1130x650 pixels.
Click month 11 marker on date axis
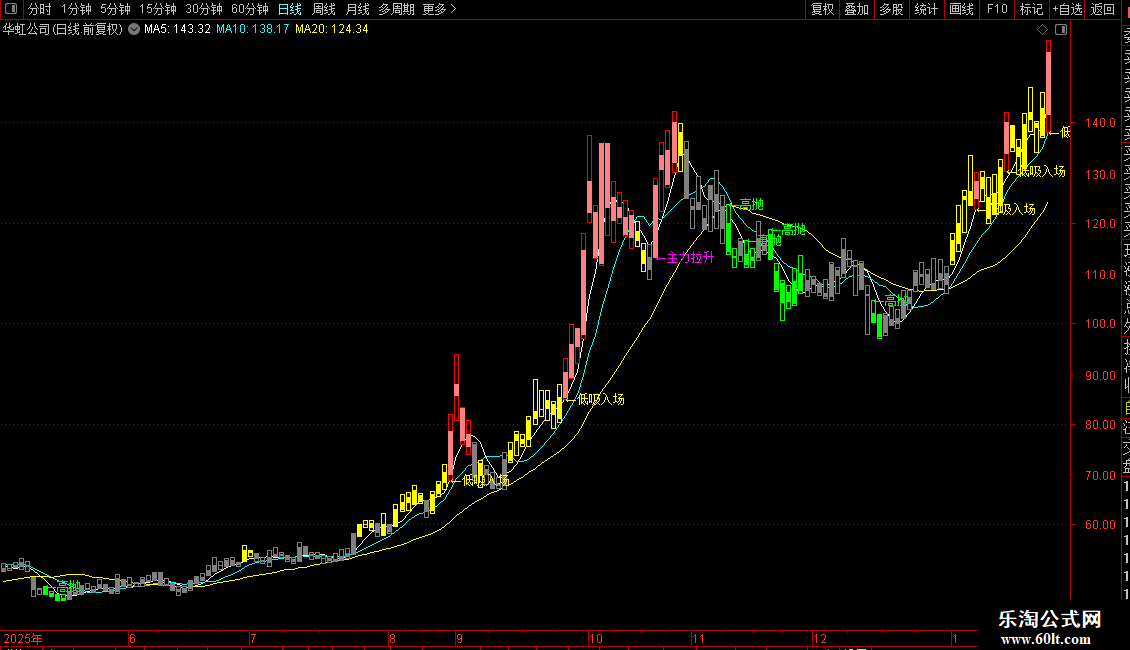pos(698,638)
